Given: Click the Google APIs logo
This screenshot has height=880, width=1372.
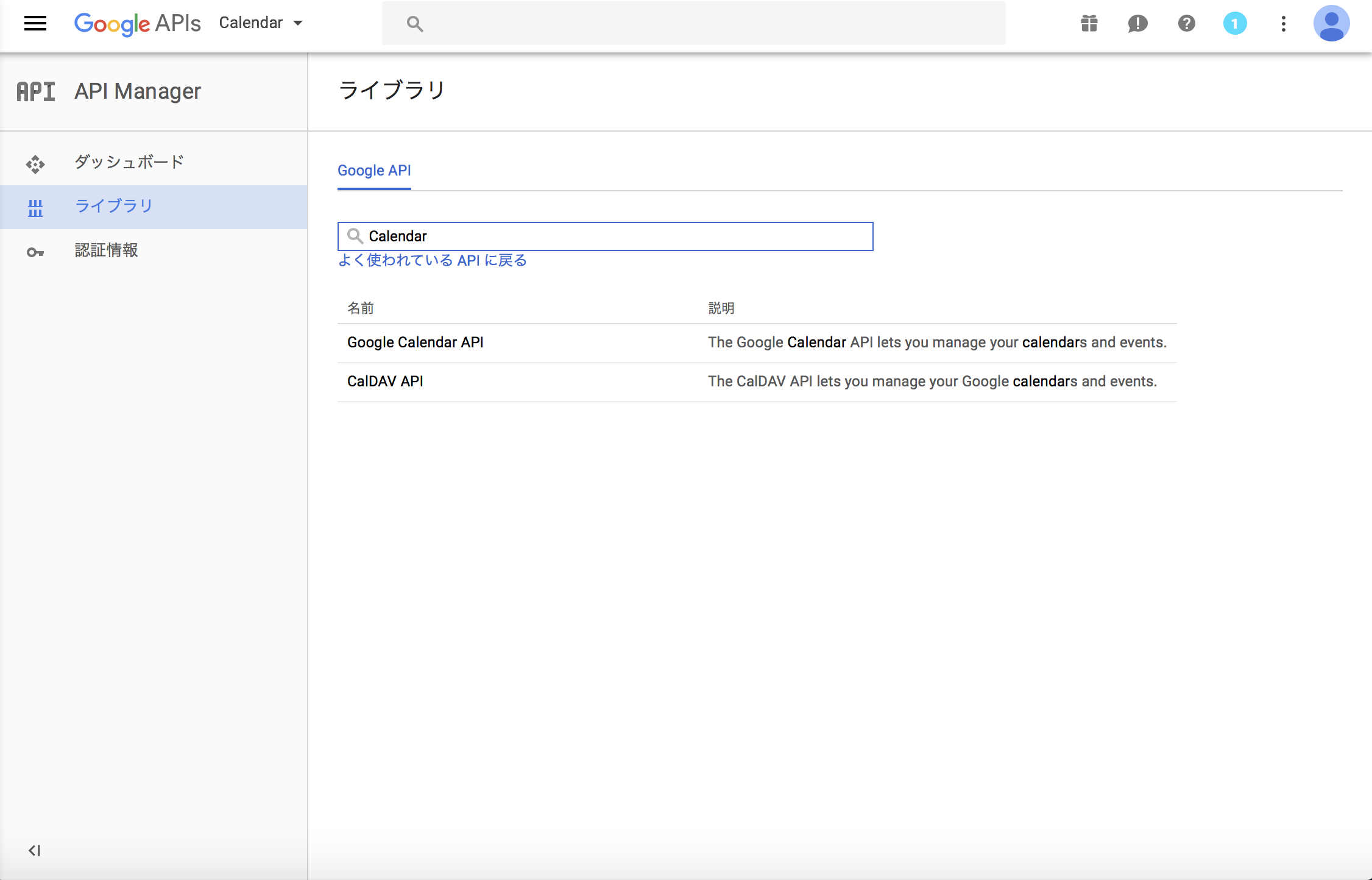Looking at the screenshot, I should click(138, 23).
